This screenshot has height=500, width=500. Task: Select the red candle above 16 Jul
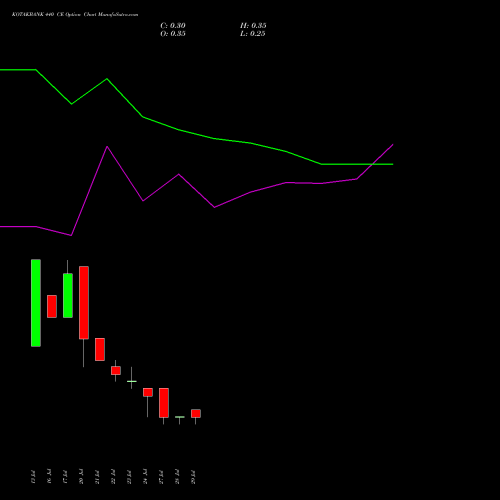pyautogui.click(x=52, y=306)
